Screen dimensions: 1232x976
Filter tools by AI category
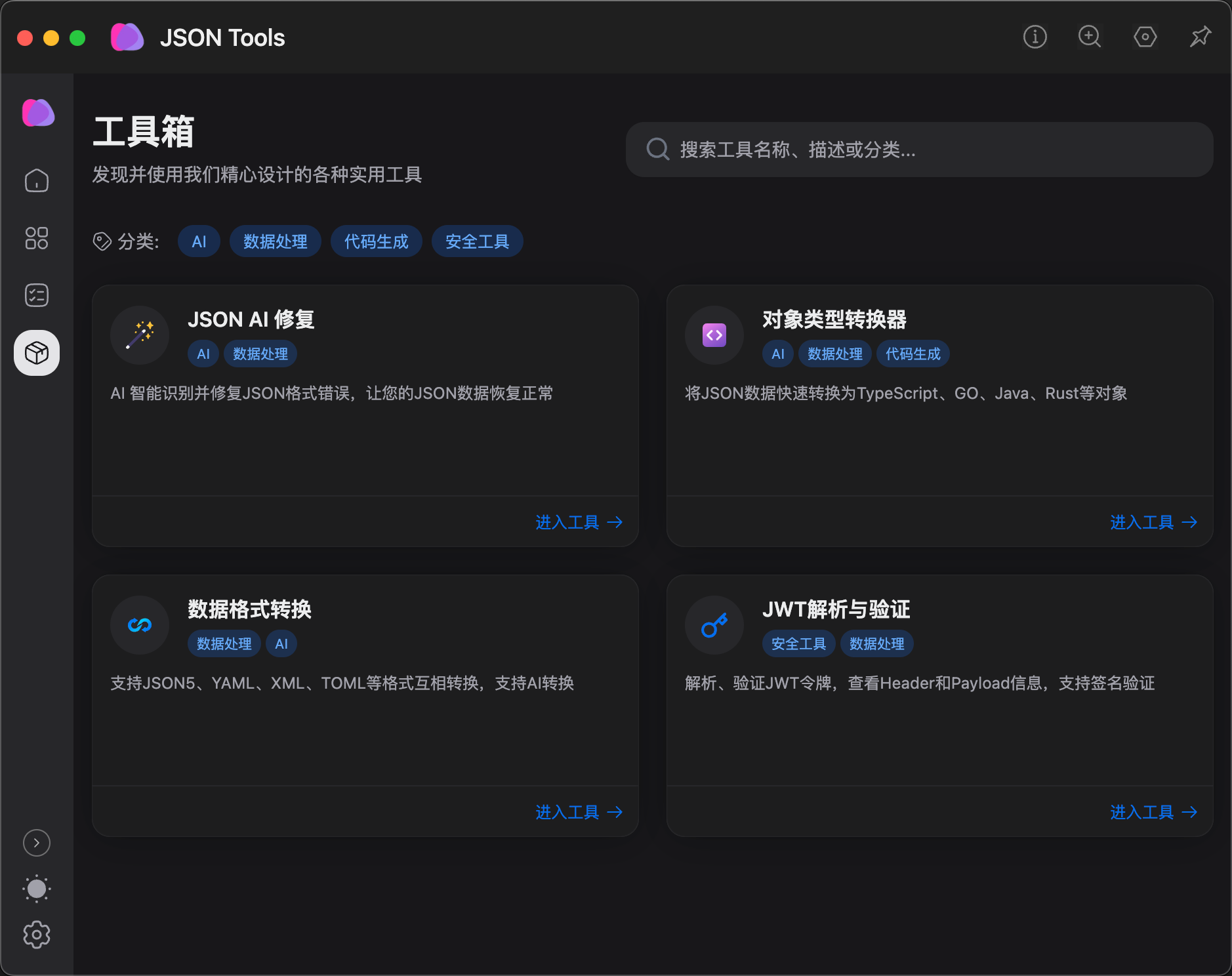[199, 241]
